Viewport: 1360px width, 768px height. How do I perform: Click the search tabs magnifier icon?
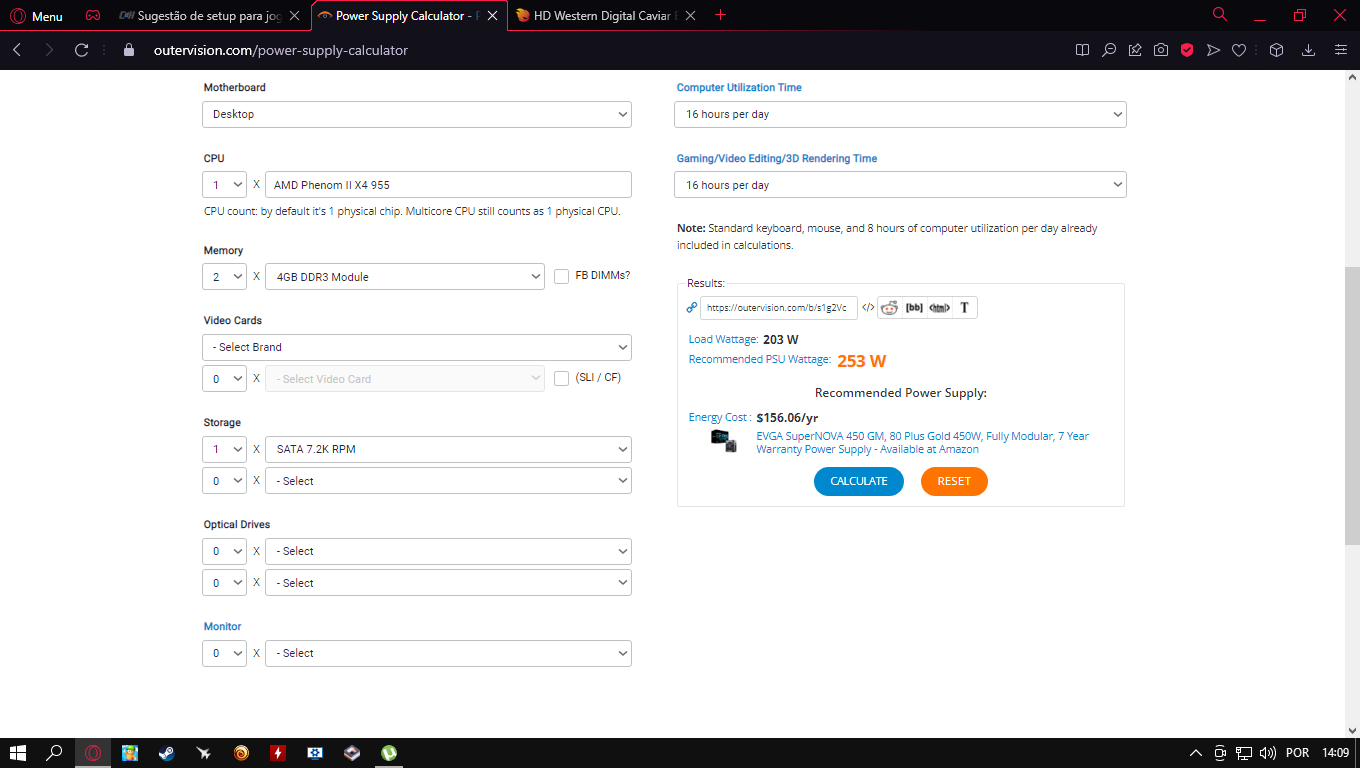1220,15
